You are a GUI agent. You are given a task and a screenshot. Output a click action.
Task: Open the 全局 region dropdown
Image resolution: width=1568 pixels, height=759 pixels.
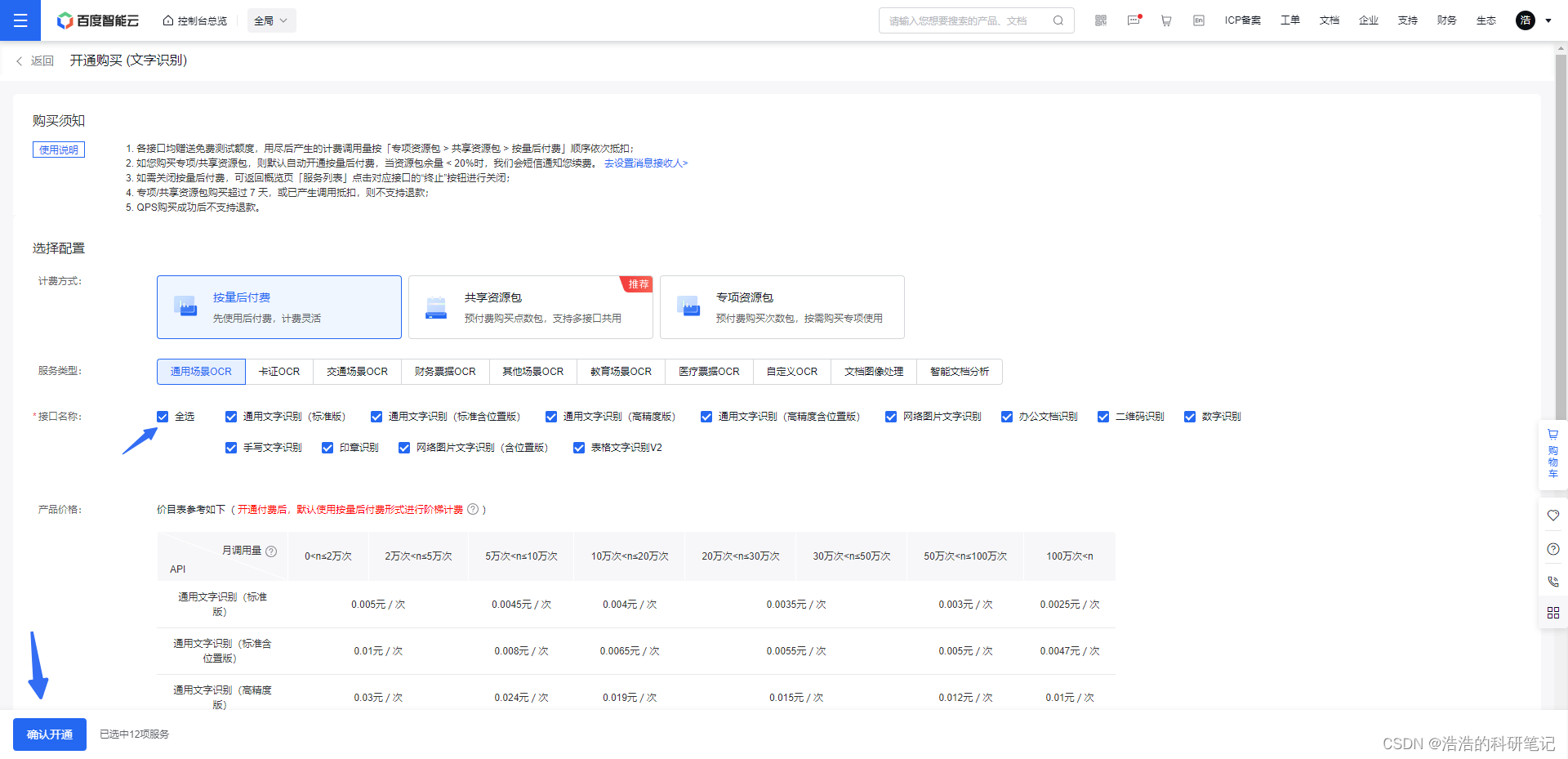coord(271,20)
